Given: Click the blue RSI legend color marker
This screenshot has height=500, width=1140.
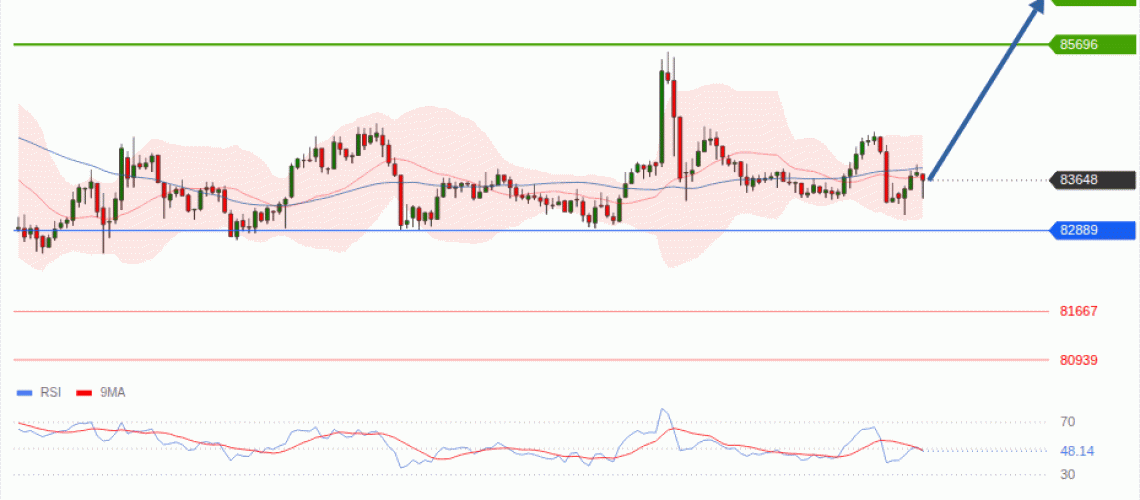Looking at the screenshot, I should [x=25, y=393].
